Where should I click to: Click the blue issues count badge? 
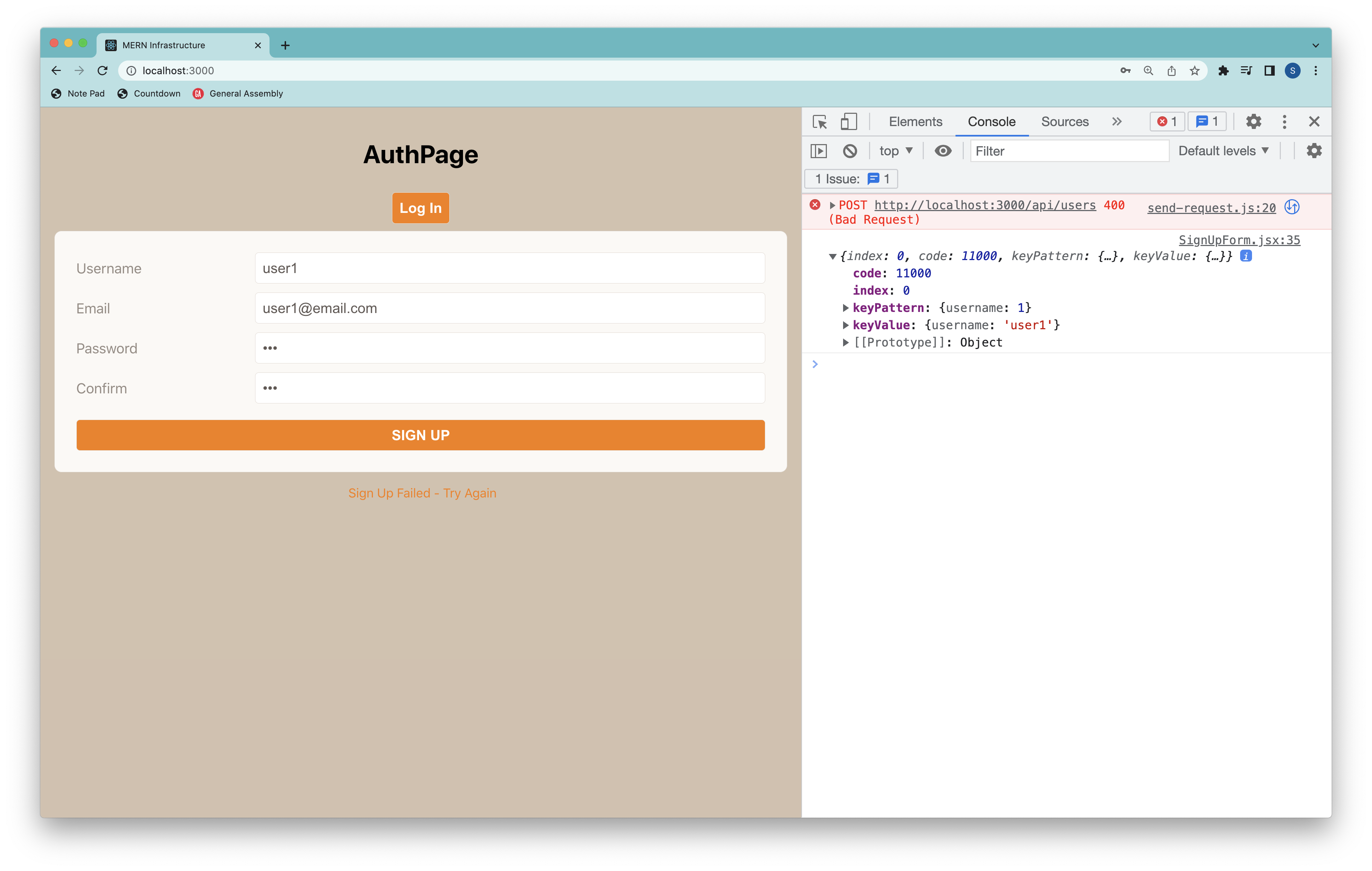(x=1207, y=122)
